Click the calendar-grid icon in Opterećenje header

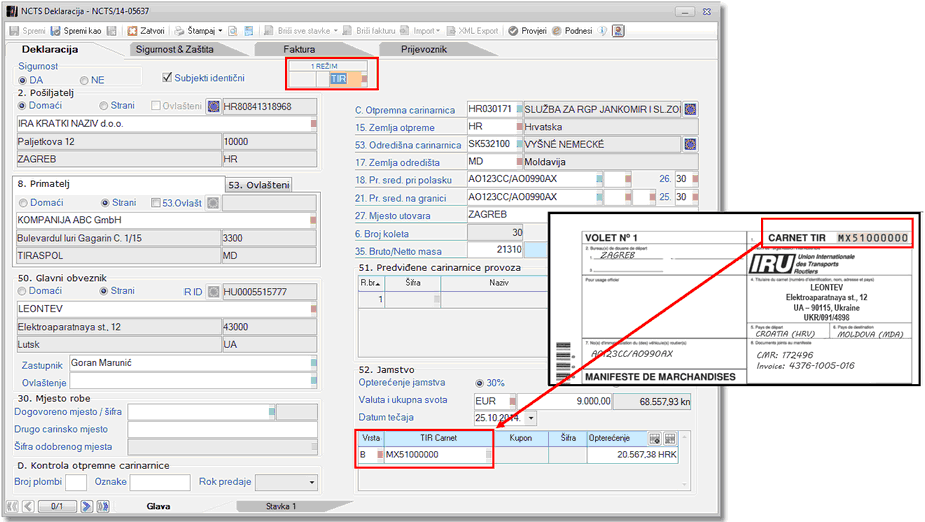point(655,439)
